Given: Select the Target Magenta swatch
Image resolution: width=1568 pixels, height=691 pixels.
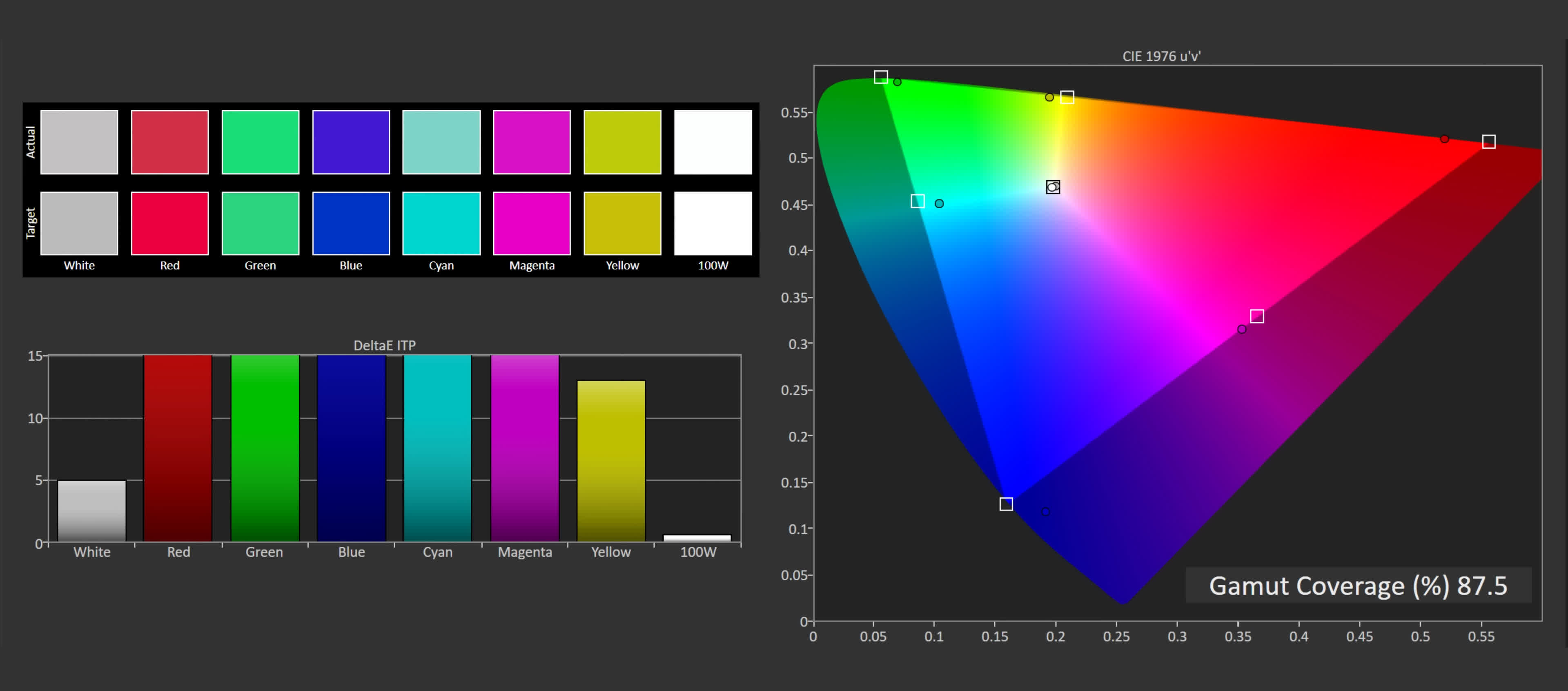Looking at the screenshot, I should click(531, 223).
